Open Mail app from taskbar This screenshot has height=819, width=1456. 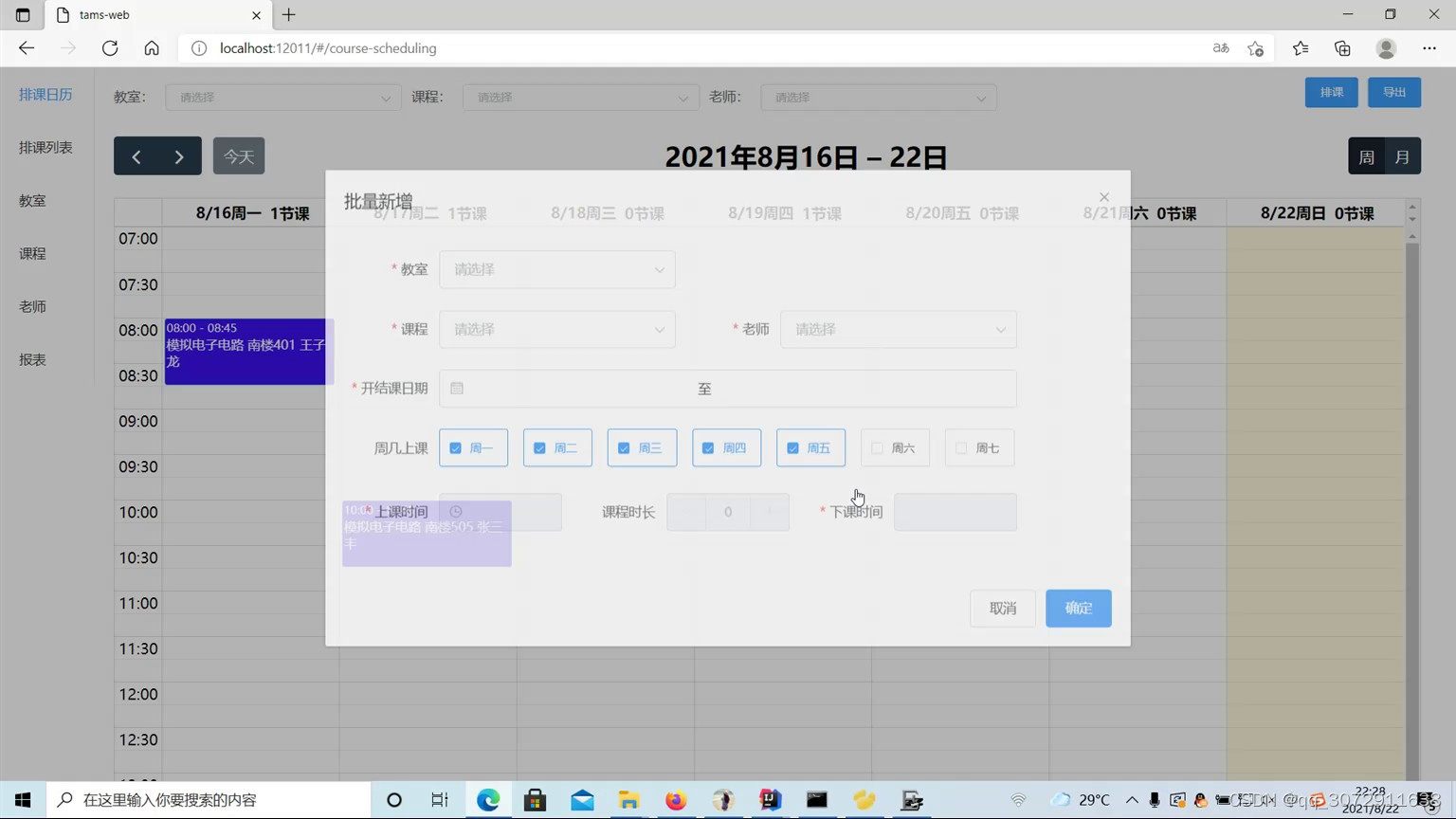(582, 800)
